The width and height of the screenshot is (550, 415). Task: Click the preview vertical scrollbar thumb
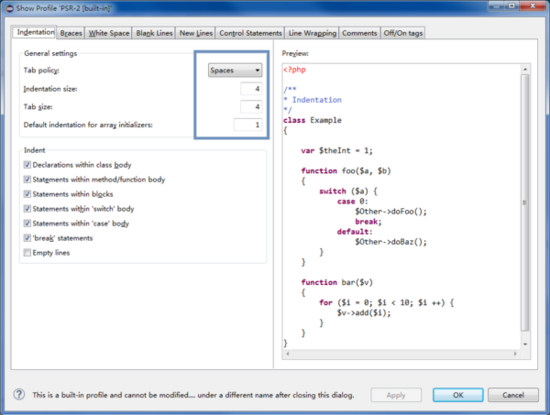click(525, 202)
